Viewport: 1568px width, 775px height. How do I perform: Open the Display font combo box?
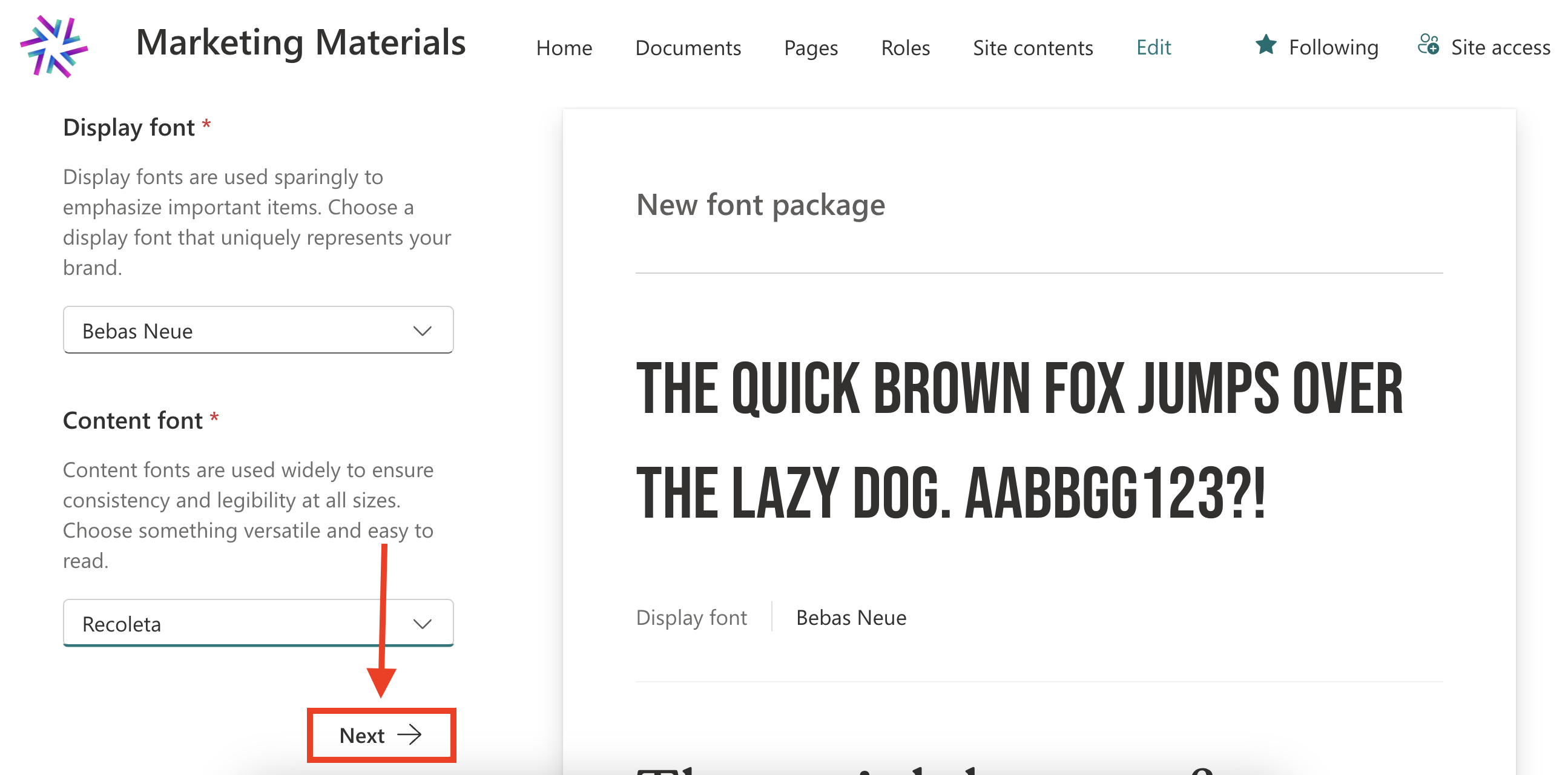coord(243,331)
